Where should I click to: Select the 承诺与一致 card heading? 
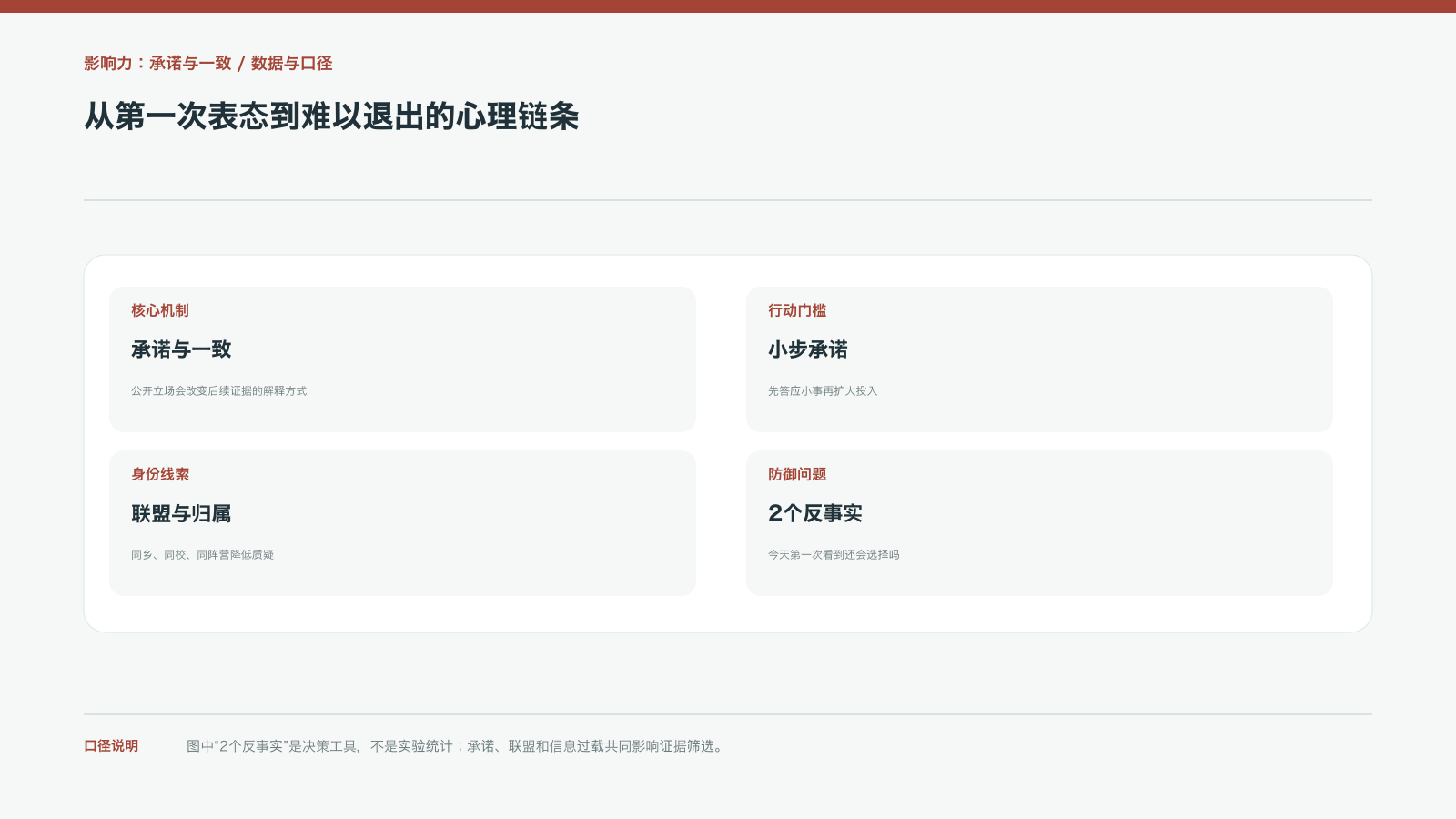click(181, 349)
